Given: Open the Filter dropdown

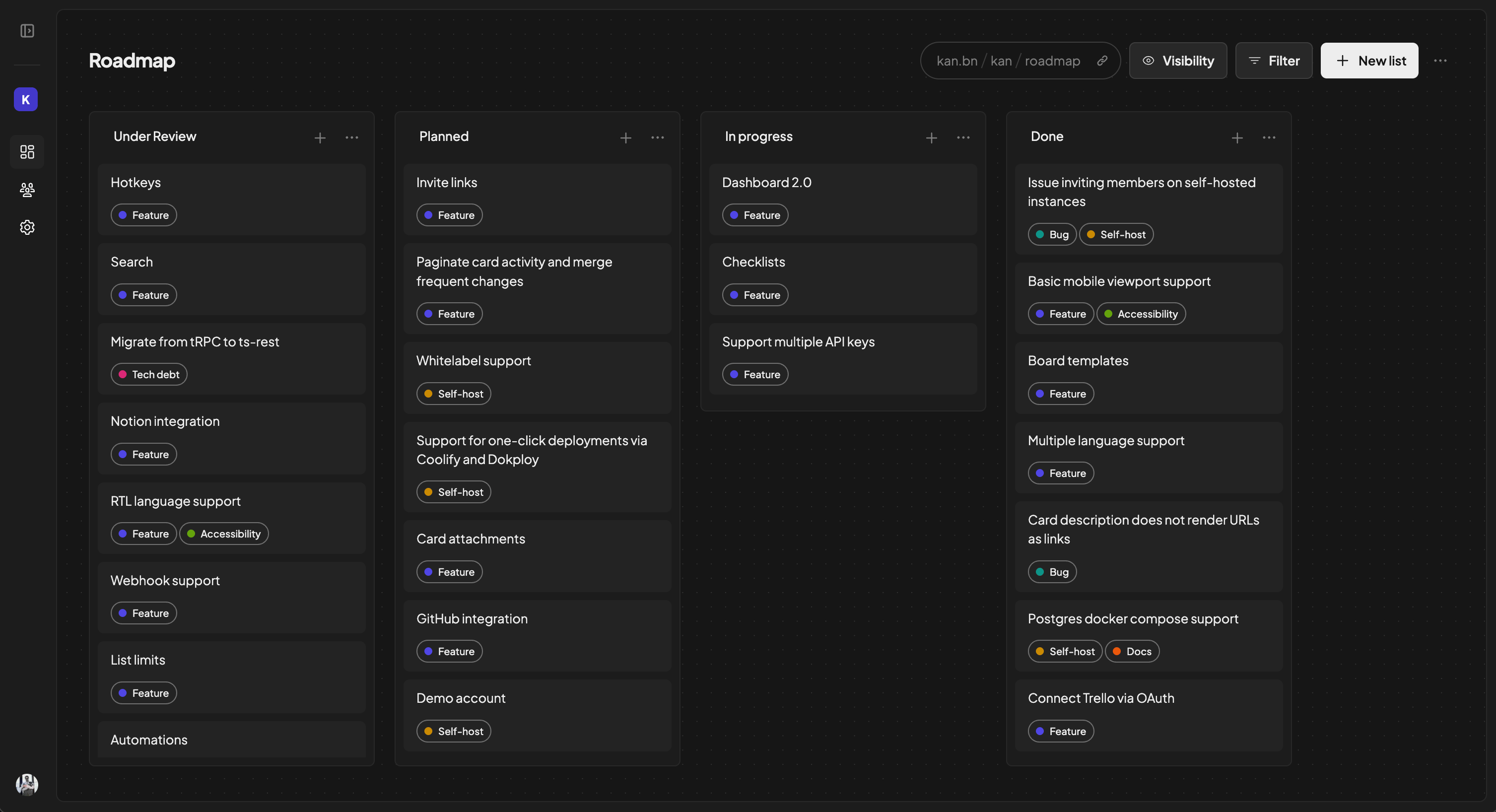Looking at the screenshot, I should click(x=1274, y=61).
